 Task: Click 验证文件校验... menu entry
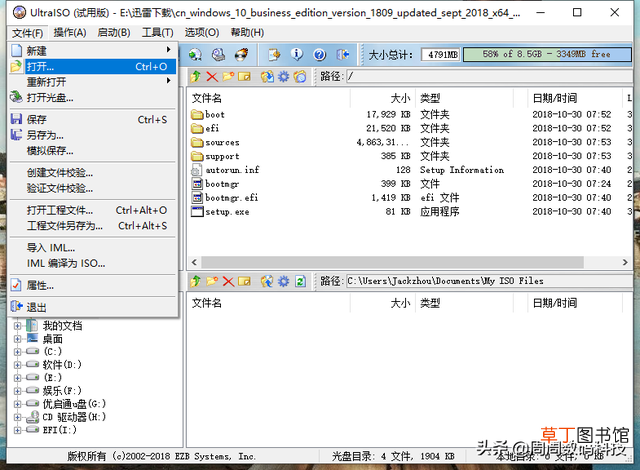tap(93, 188)
